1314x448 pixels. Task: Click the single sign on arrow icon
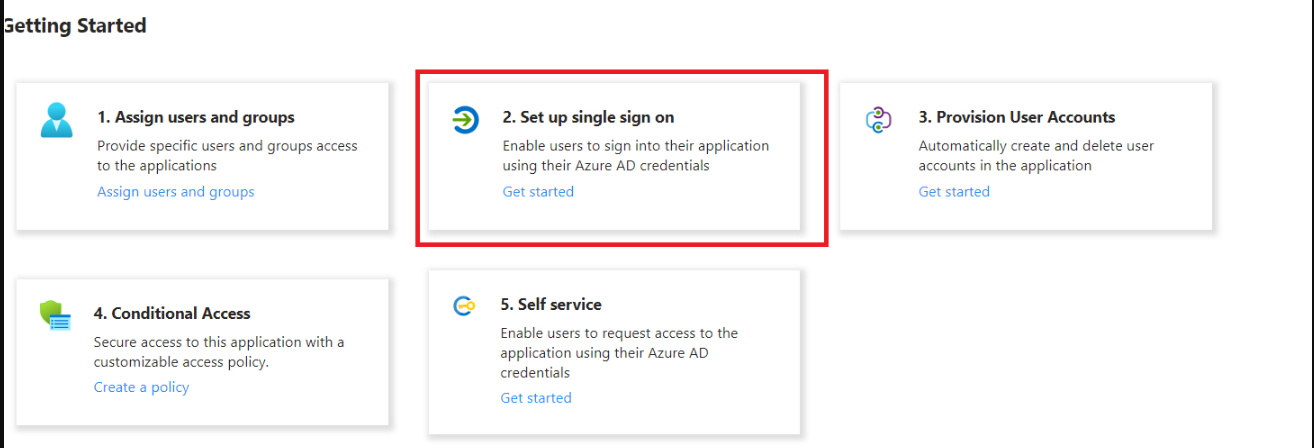point(465,120)
